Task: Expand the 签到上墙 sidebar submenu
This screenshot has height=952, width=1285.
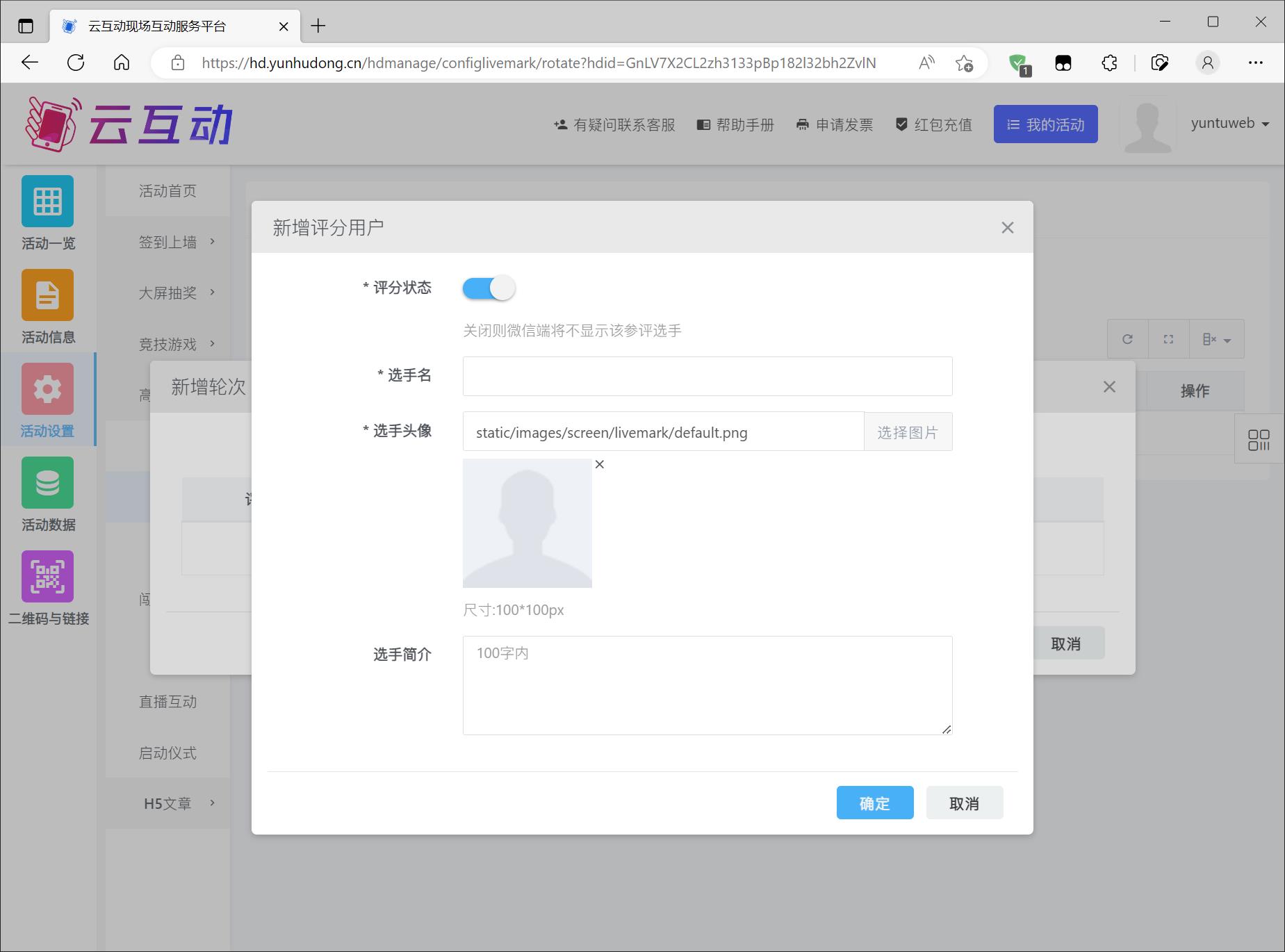Action: pyautogui.click(x=177, y=242)
